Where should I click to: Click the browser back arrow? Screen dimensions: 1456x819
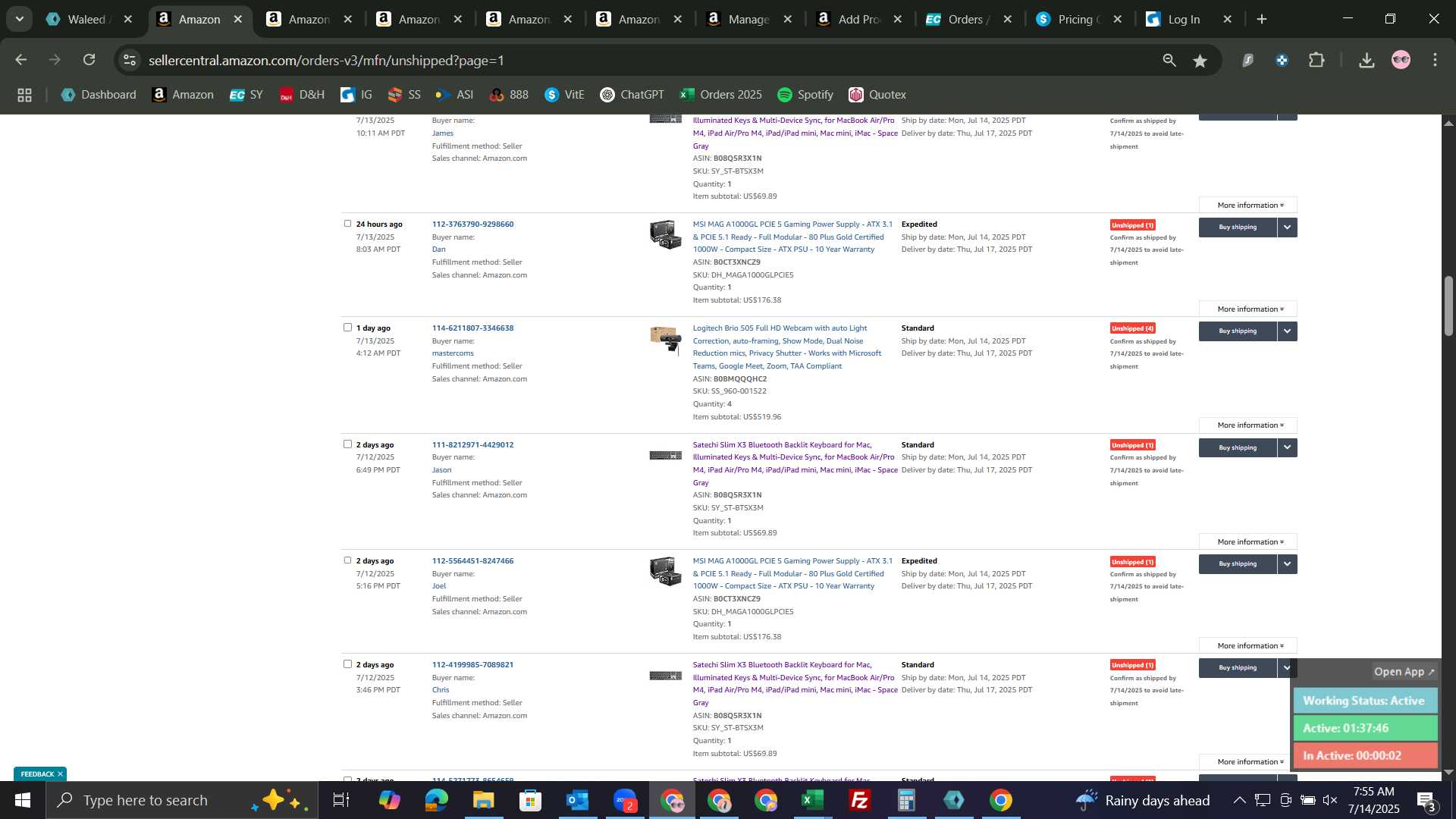[x=21, y=60]
